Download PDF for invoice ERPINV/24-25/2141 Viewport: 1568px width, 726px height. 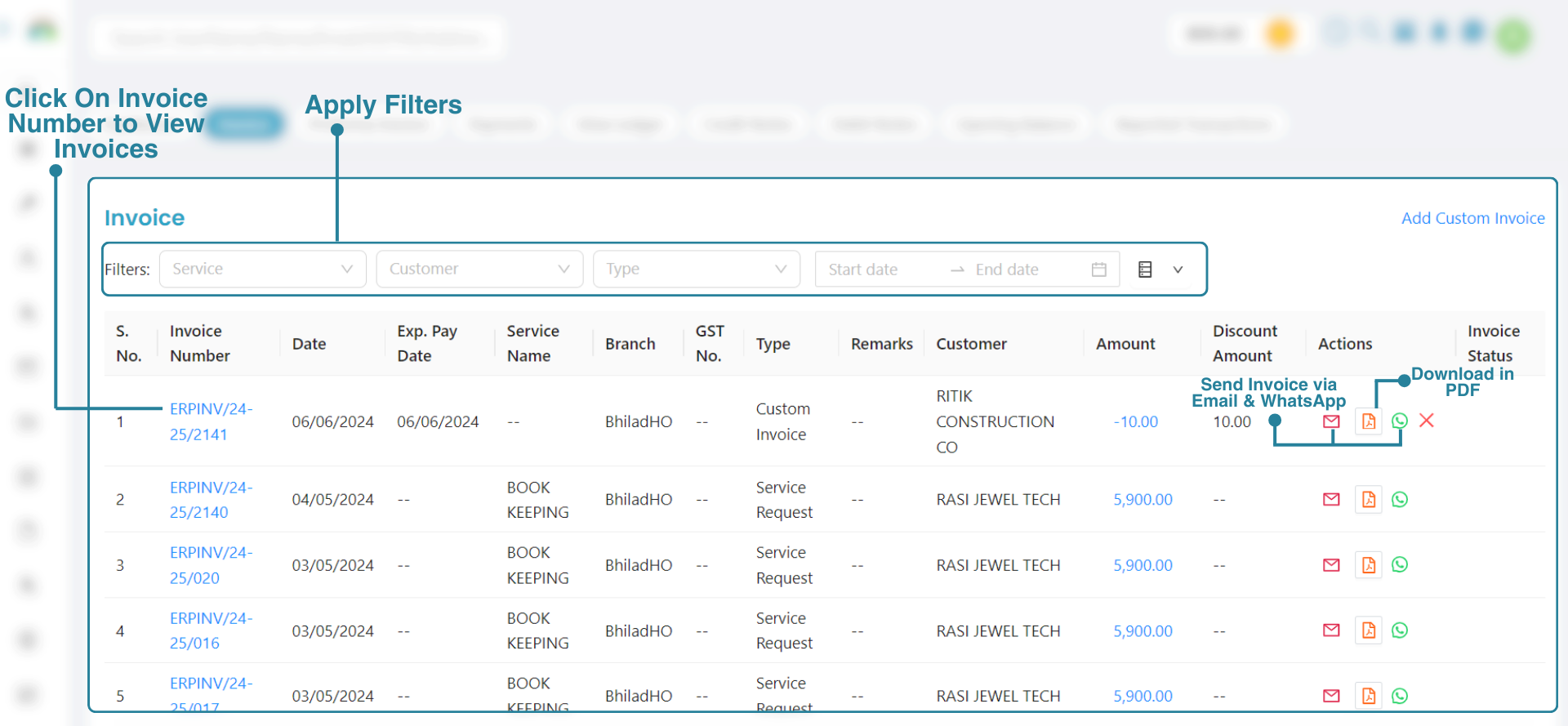point(1369,421)
